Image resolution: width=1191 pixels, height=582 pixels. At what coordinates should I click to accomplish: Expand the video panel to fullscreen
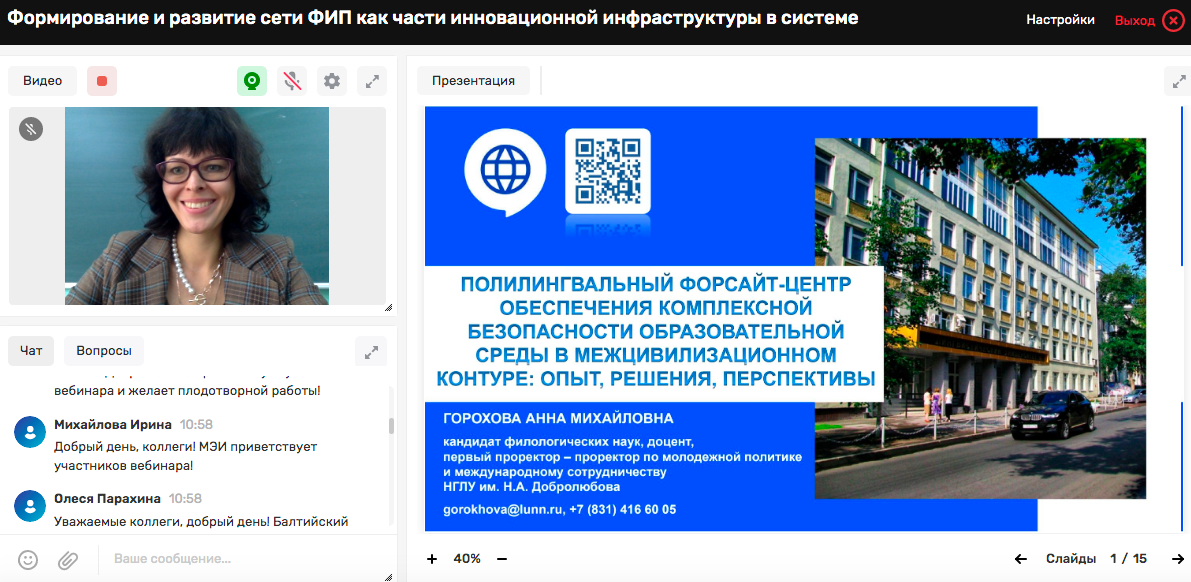(371, 81)
